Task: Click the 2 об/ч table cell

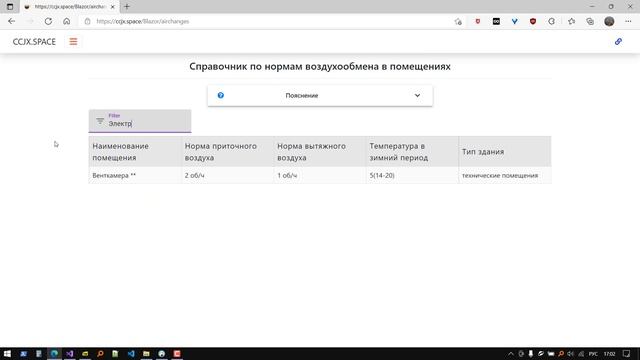Action: (x=227, y=176)
